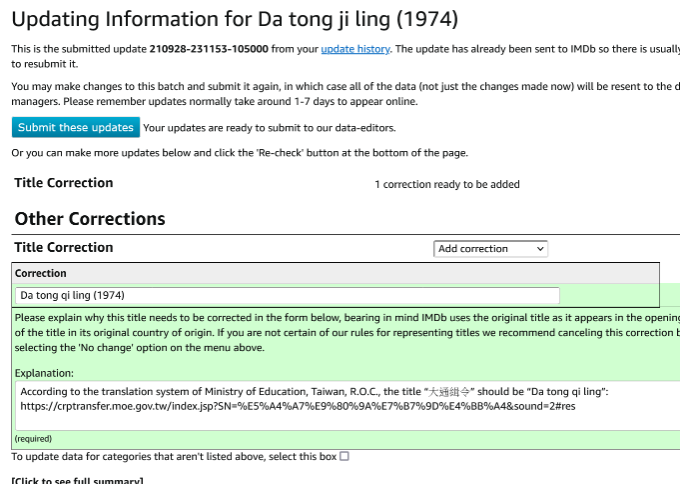
Task: Open '[Click to see full summary]' link
Action: pos(77,481)
